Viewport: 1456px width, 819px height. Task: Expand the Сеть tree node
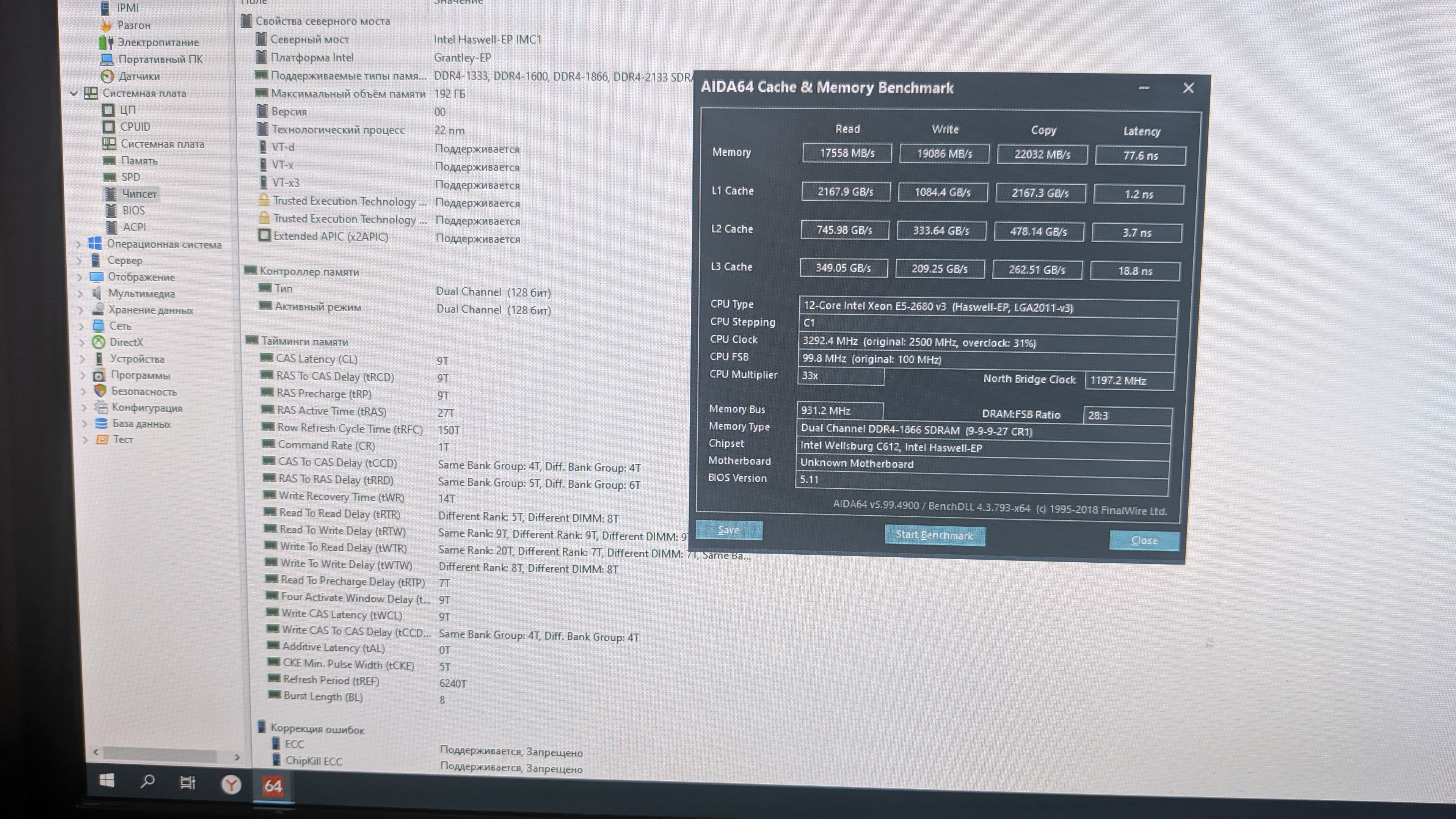click(82, 326)
